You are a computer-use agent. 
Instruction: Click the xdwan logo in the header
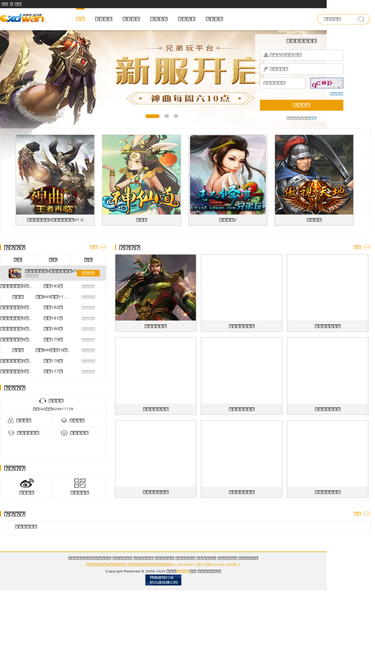tap(22, 18)
